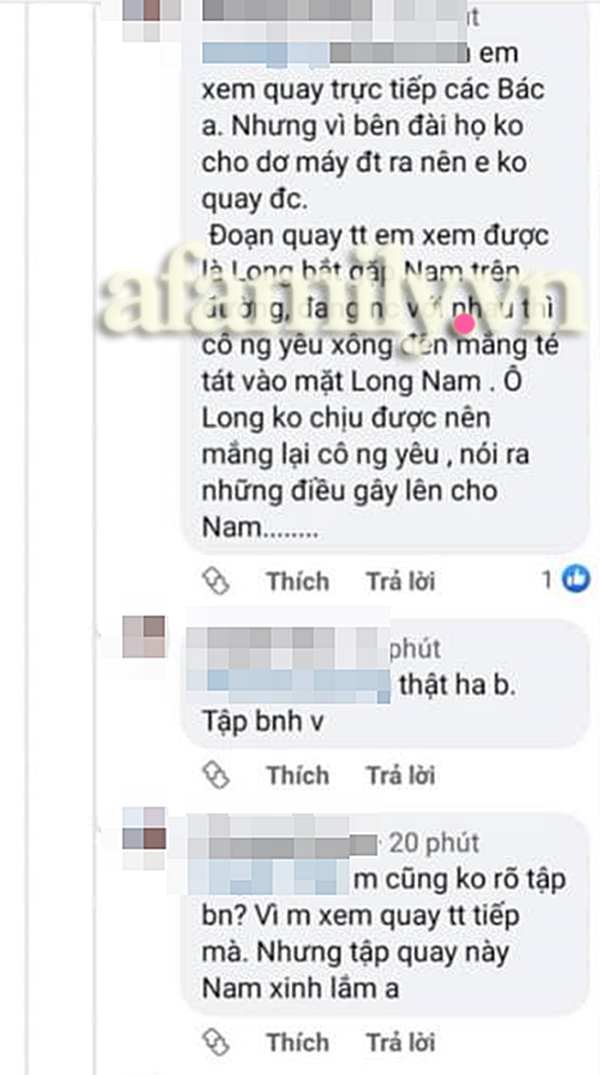Viewport: 600px width, 1075px height.
Task: Click the chain link icon under the first comment
Action: tap(216, 581)
